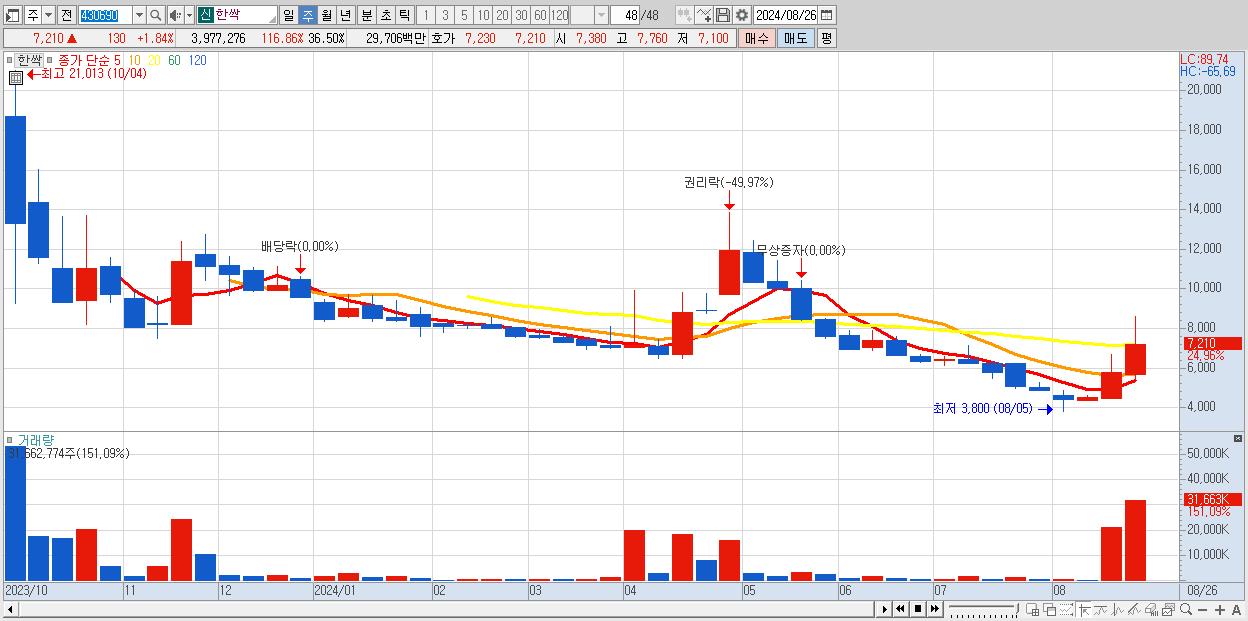1248x621 pixels.
Task: Click the speaker sound icon
Action: pyautogui.click(x=175, y=15)
